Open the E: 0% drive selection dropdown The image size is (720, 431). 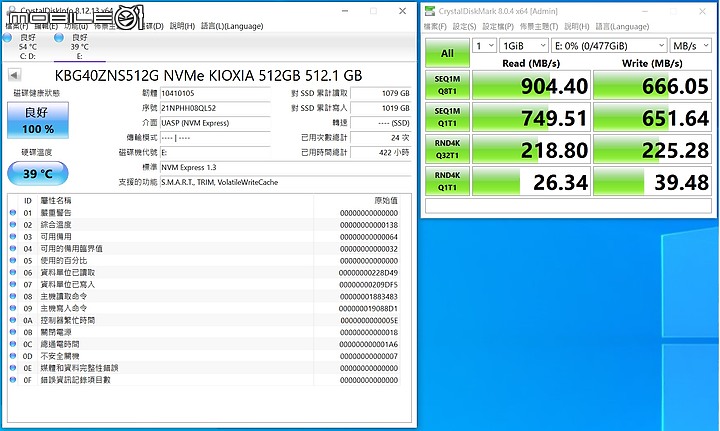pos(609,45)
